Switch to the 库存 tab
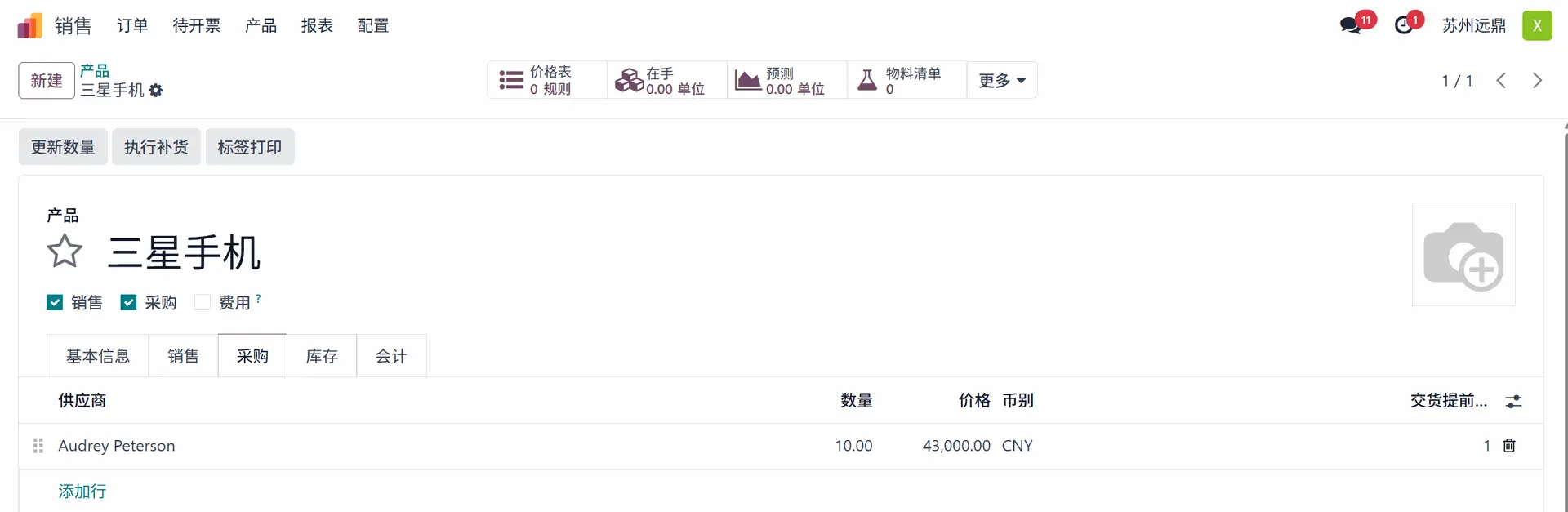Viewport: 1568px width, 512px height. point(322,356)
